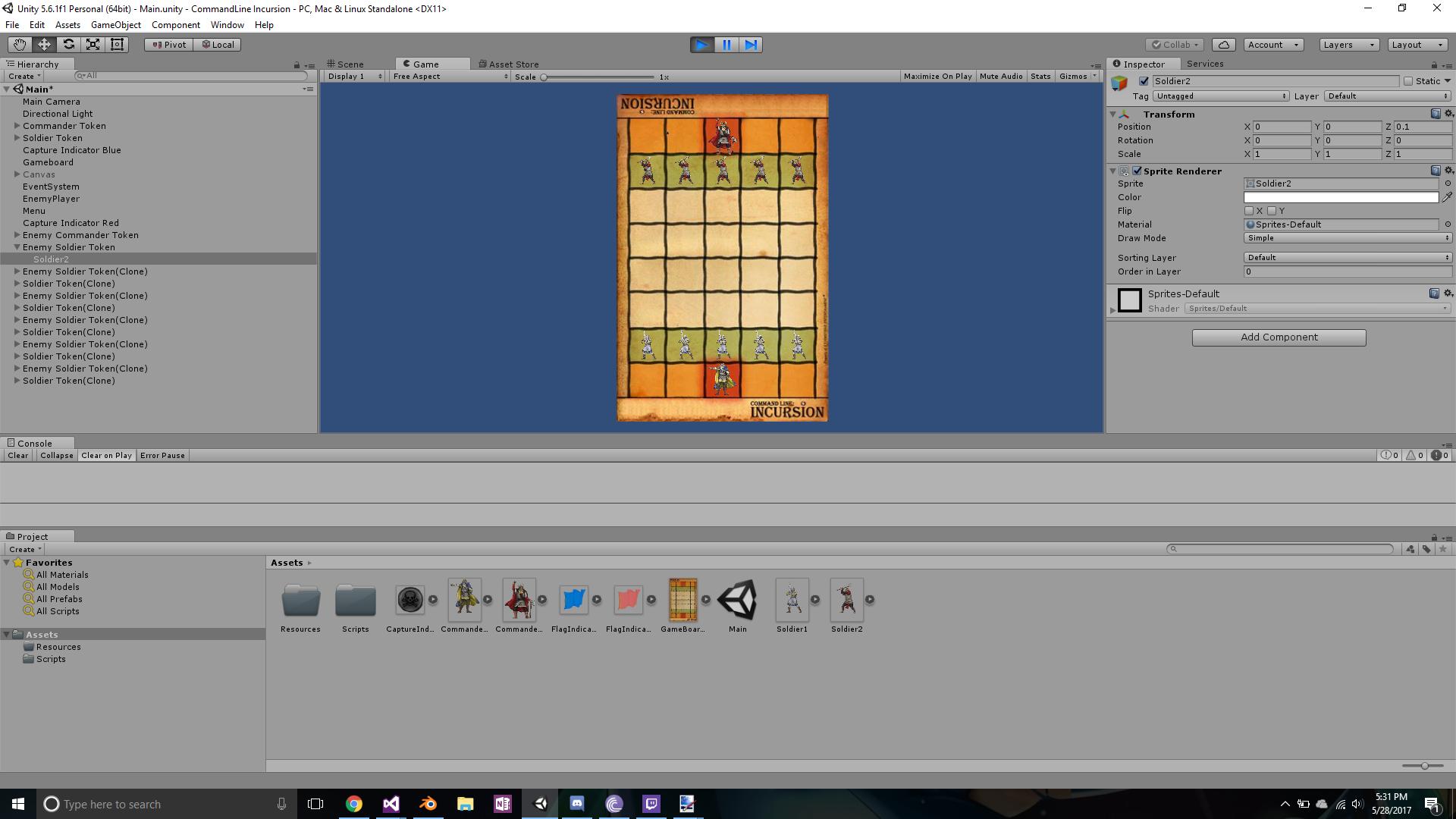Select the Rotate tool
The width and height of the screenshot is (1456, 819).
click(x=68, y=45)
